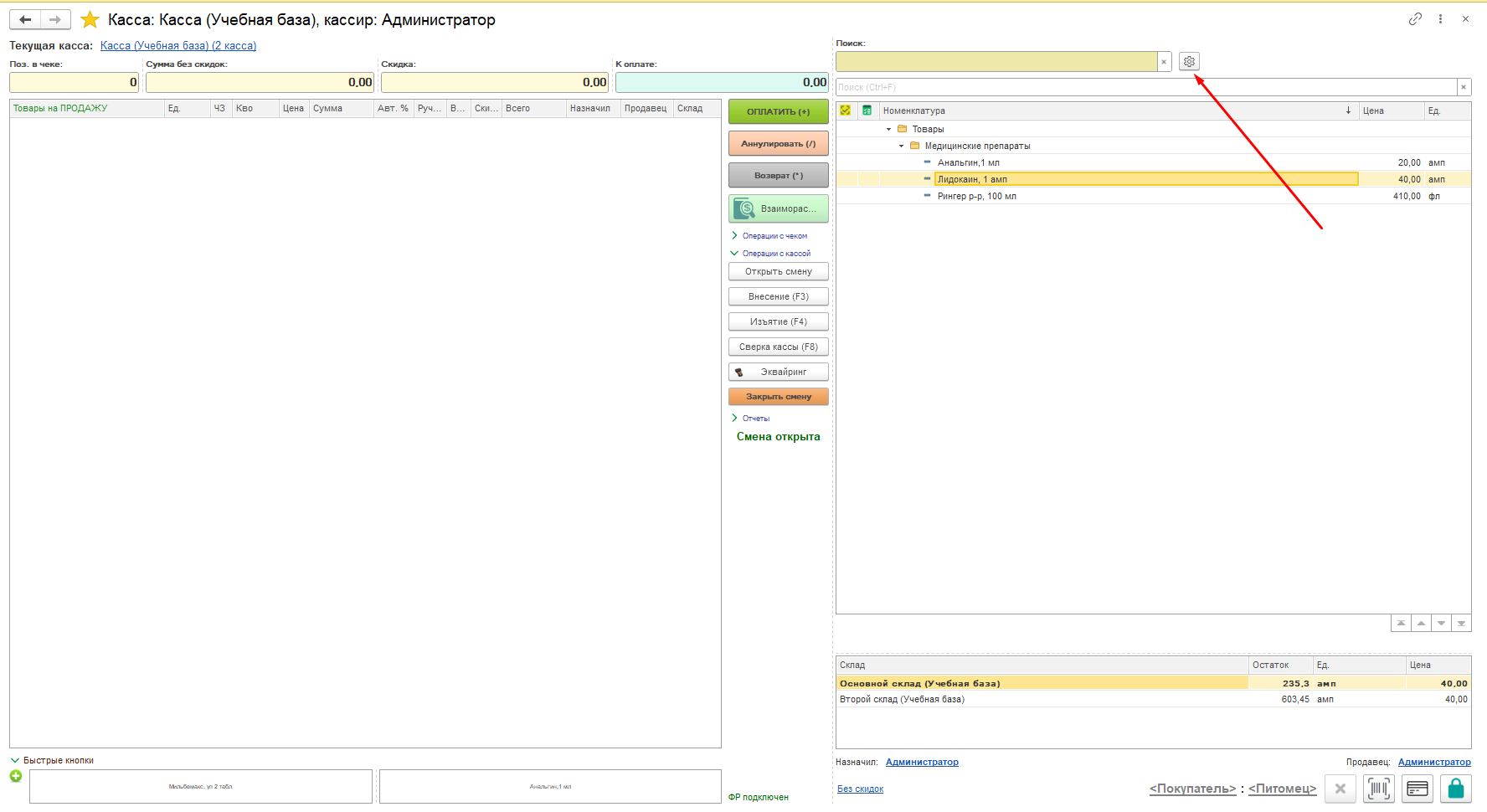Click the payment card icon
Image resolution: width=1487 pixels, height=812 pixels.
(x=1418, y=789)
